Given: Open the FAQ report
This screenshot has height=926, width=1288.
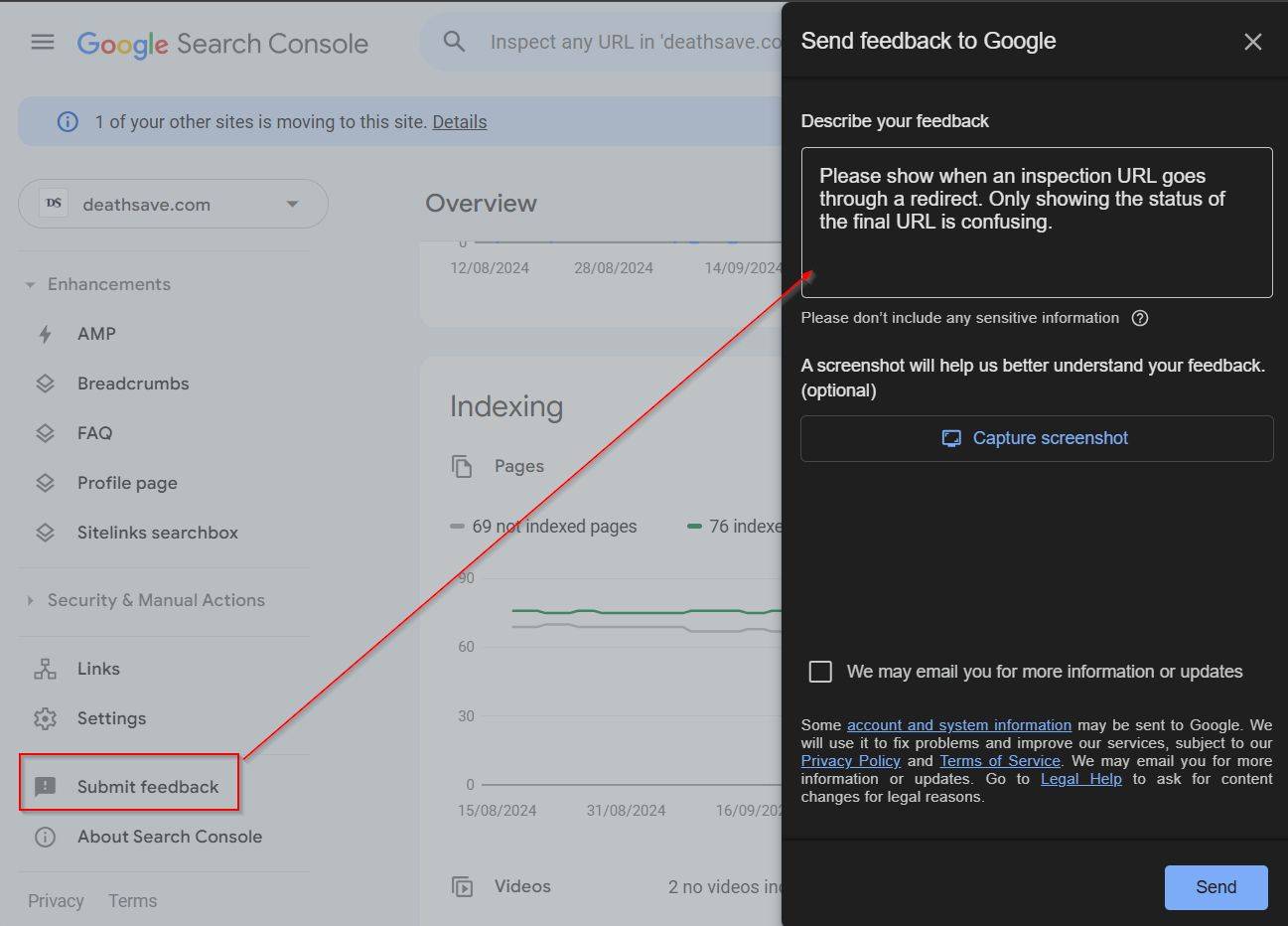Looking at the screenshot, I should pos(94,433).
